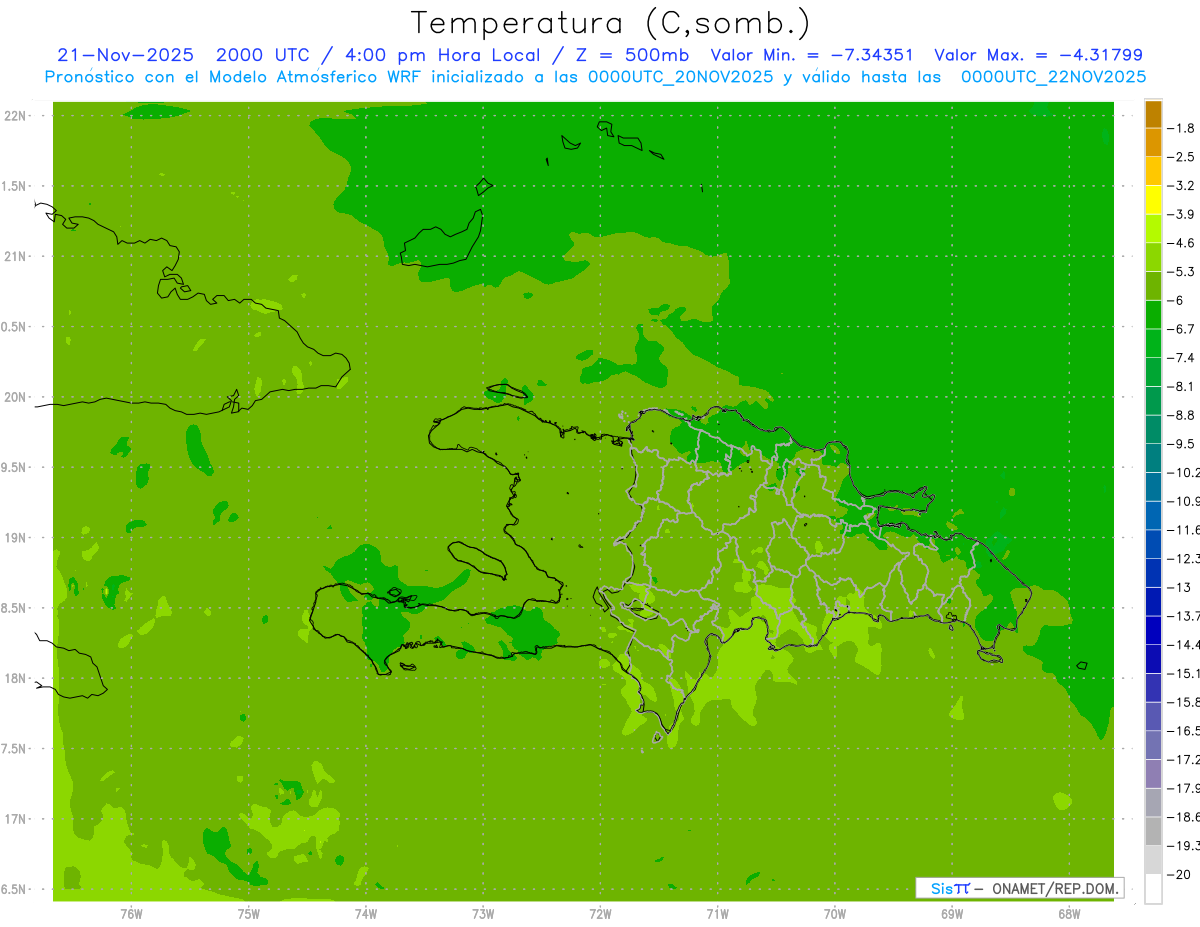Click valid-until time '0000UTC_22NOV2025'
This screenshot has width=1200, height=927.
coord(1053,77)
